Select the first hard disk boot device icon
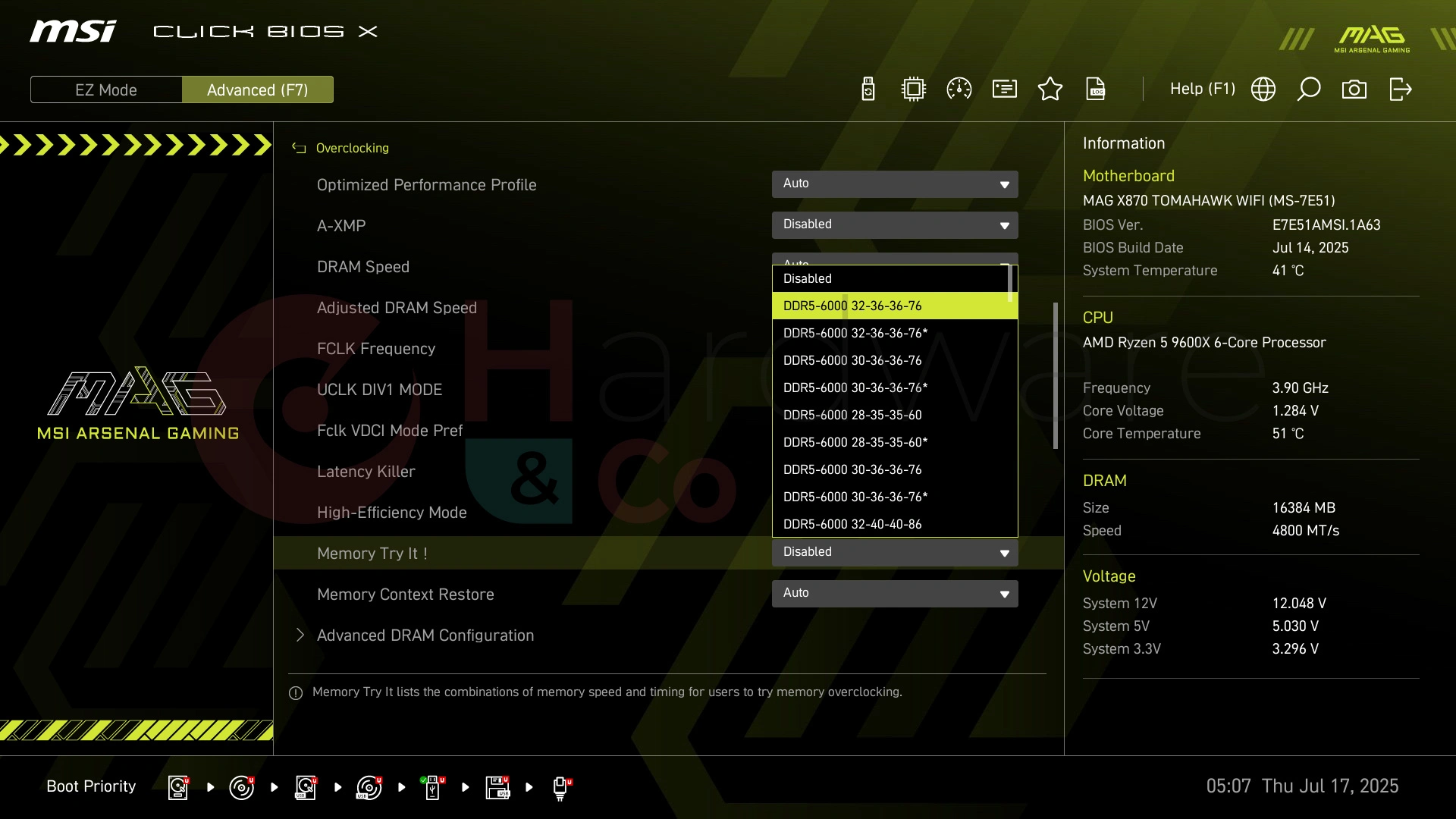The width and height of the screenshot is (1456, 819). pyautogui.click(x=178, y=787)
